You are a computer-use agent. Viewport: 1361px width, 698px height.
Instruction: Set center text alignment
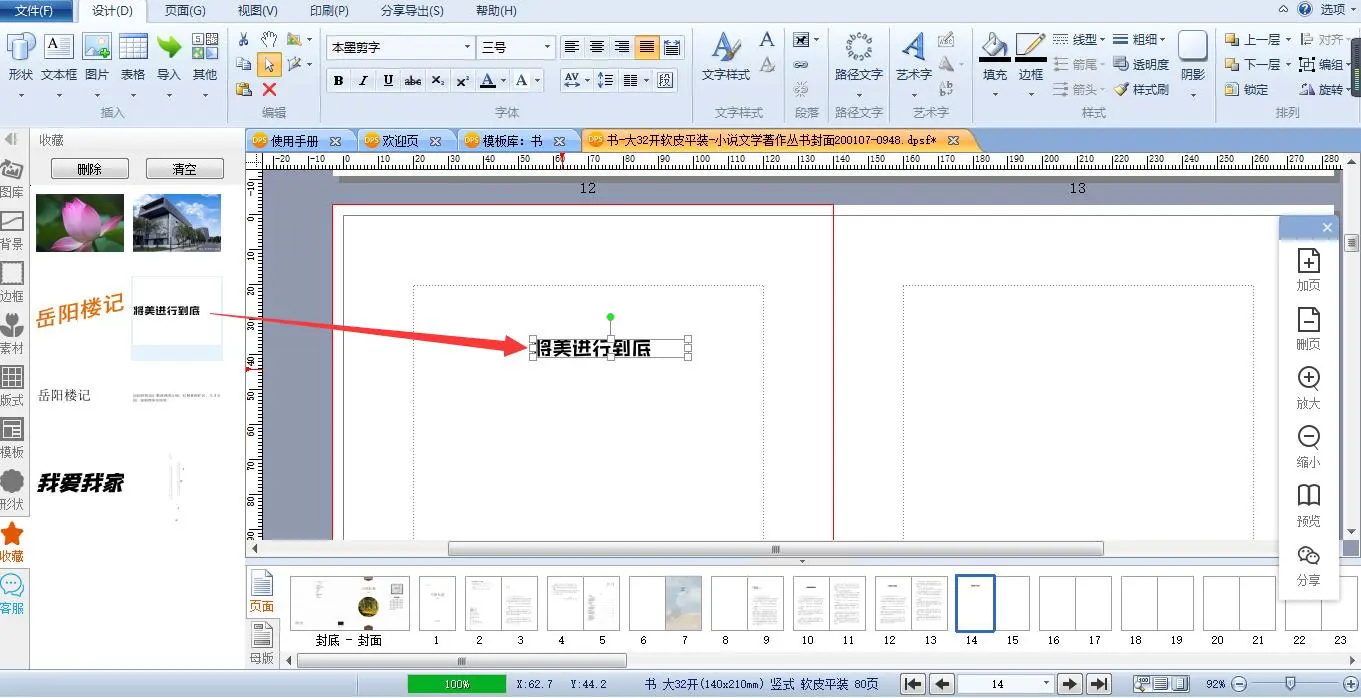[x=597, y=47]
